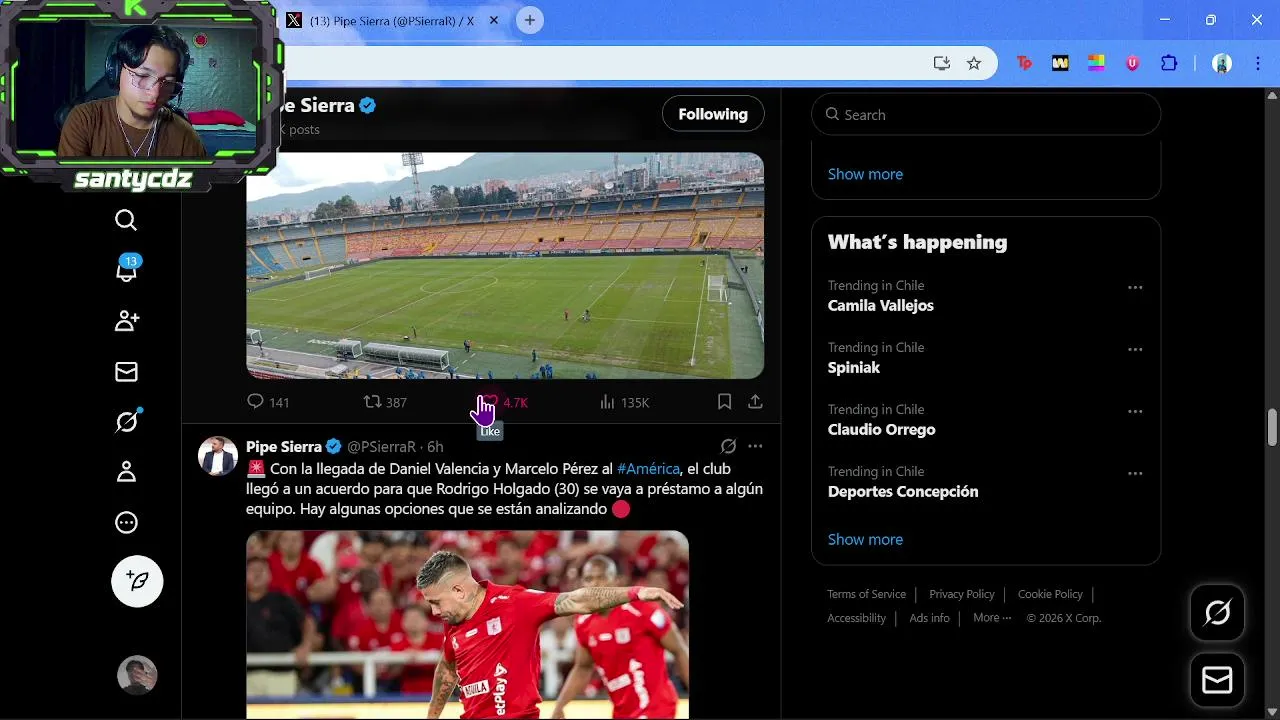Repost the stadium post with 387 reposts

click(x=385, y=402)
